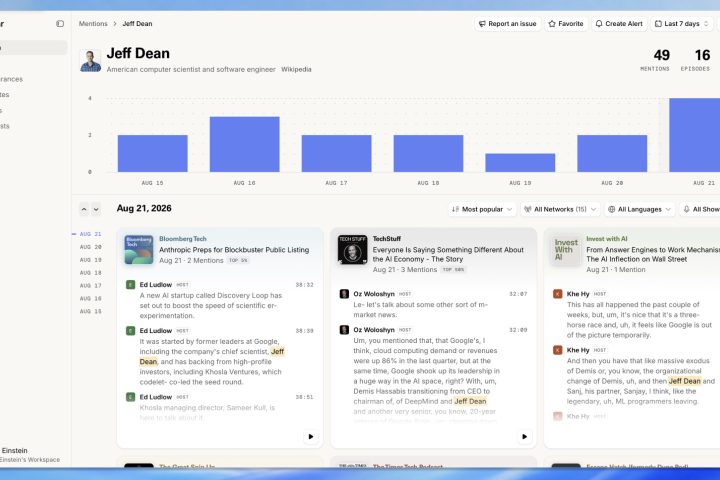Click highlighted Jeff Dean in Khe Hy quote
Screen dimensions: 720x480
coord(685,381)
